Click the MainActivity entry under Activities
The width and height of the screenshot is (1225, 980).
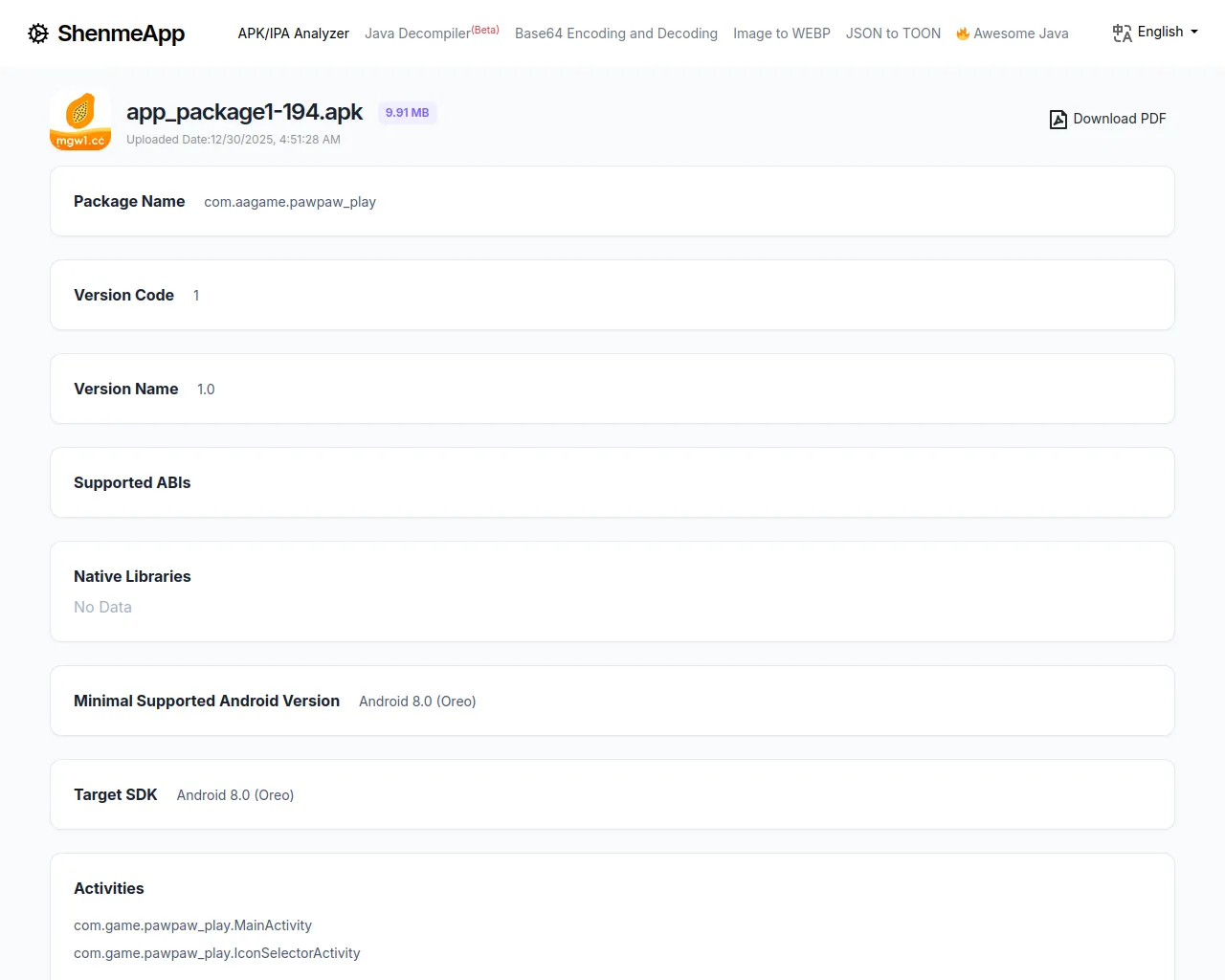(x=192, y=925)
